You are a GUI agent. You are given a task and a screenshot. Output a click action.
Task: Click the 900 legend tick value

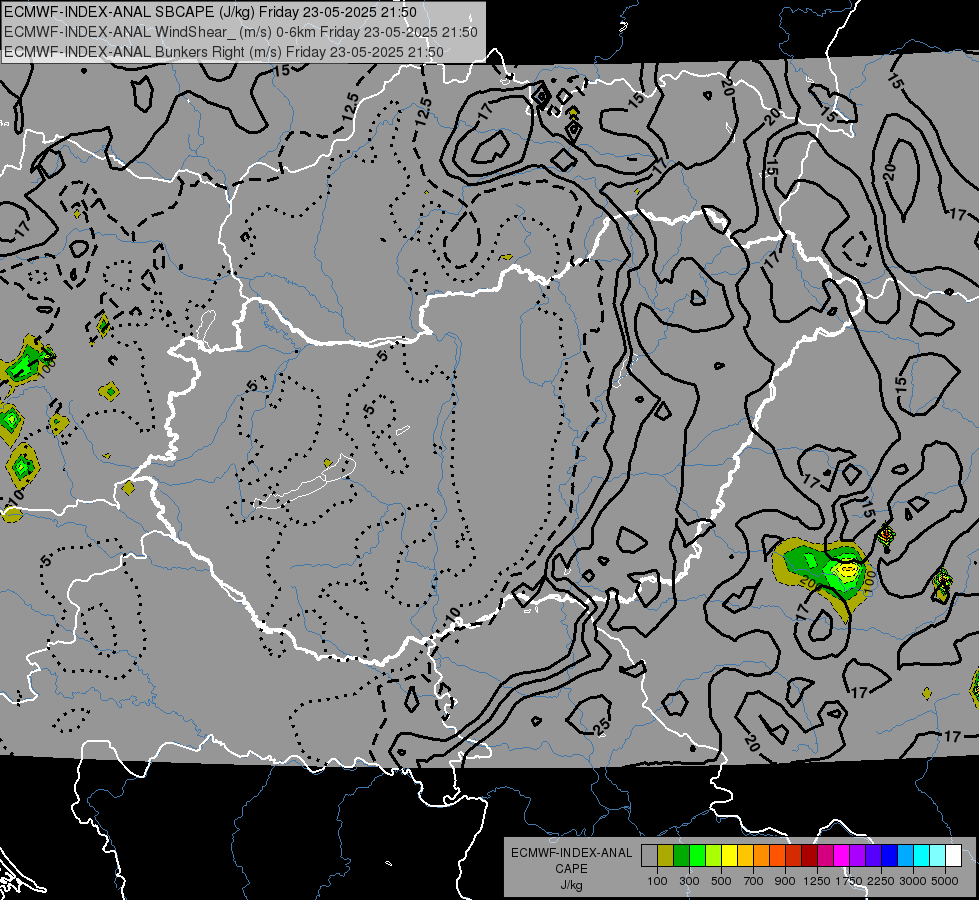785,881
